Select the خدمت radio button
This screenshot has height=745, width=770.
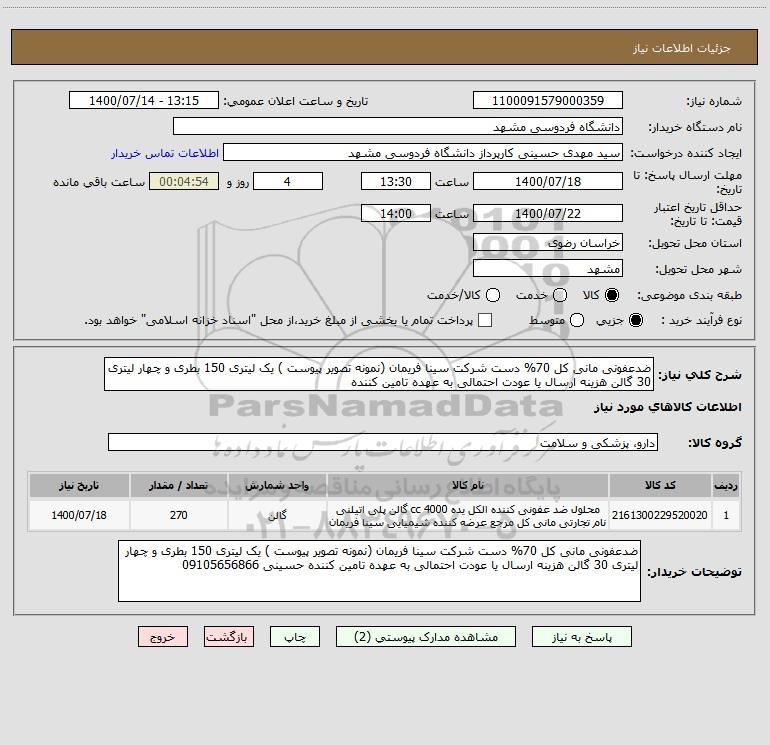[x=560, y=295]
